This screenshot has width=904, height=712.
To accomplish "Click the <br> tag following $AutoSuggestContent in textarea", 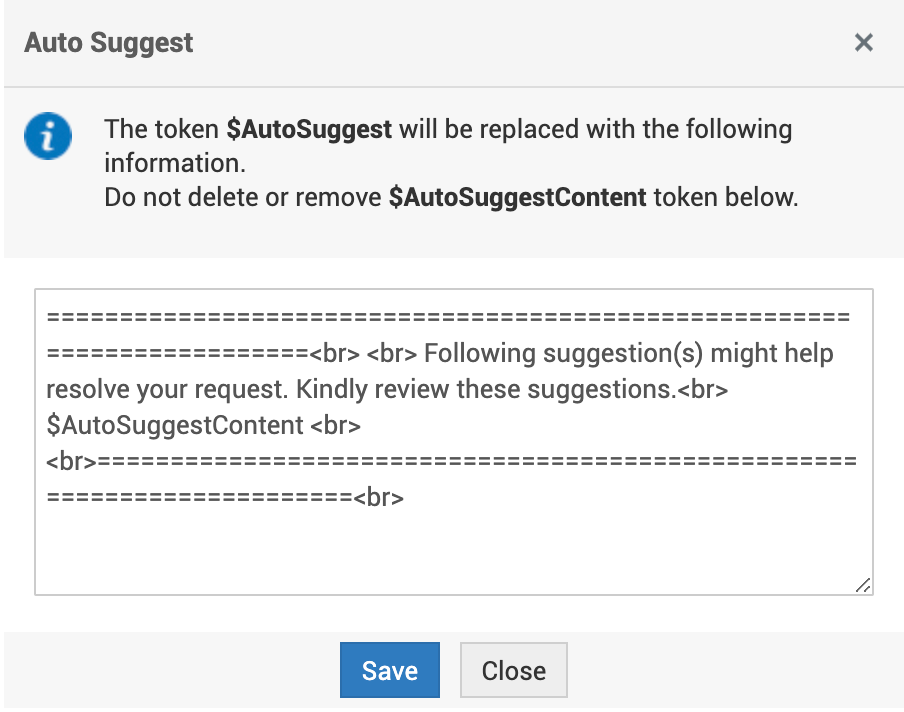I will 336,425.
